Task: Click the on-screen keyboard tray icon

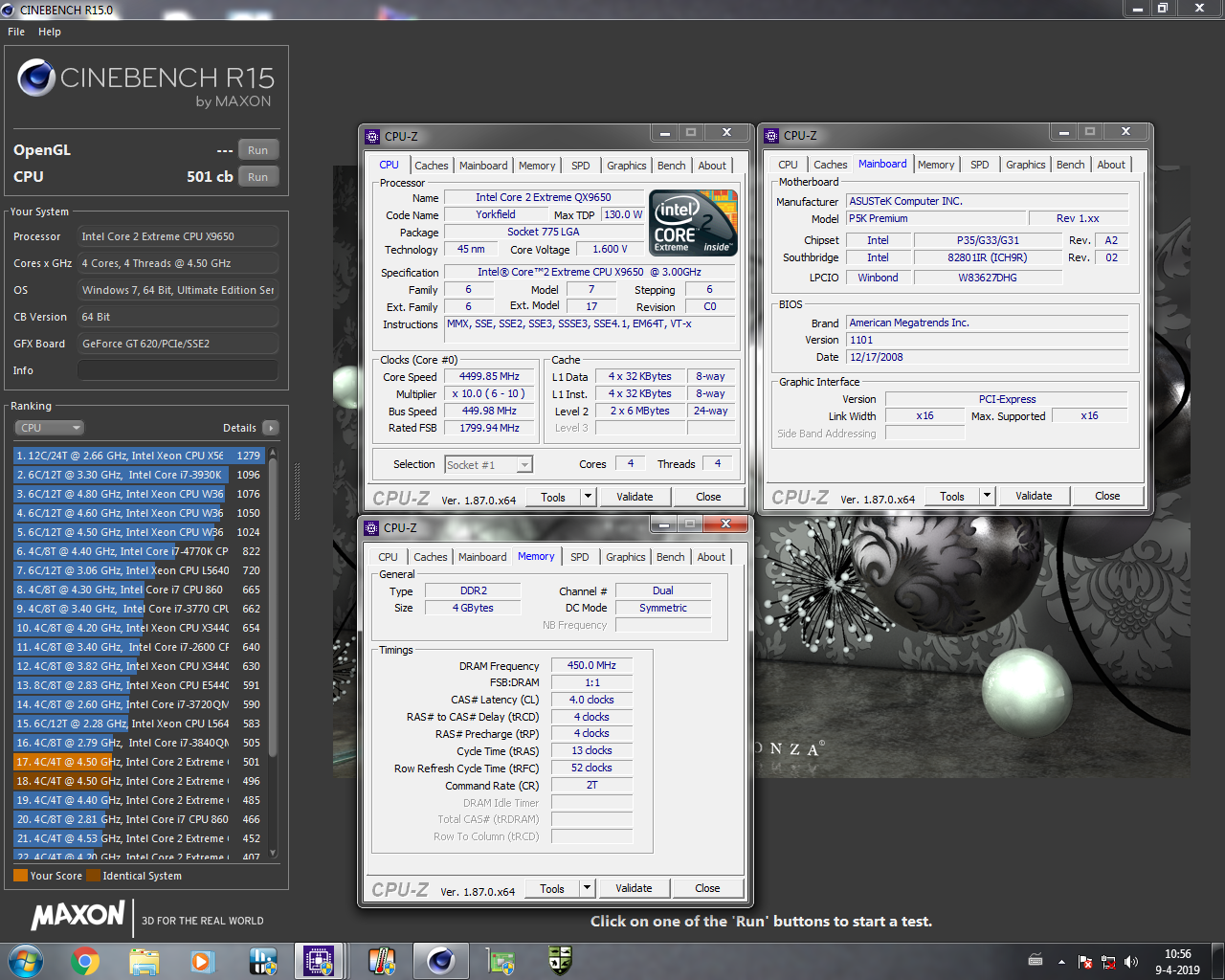Action: point(1036,960)
